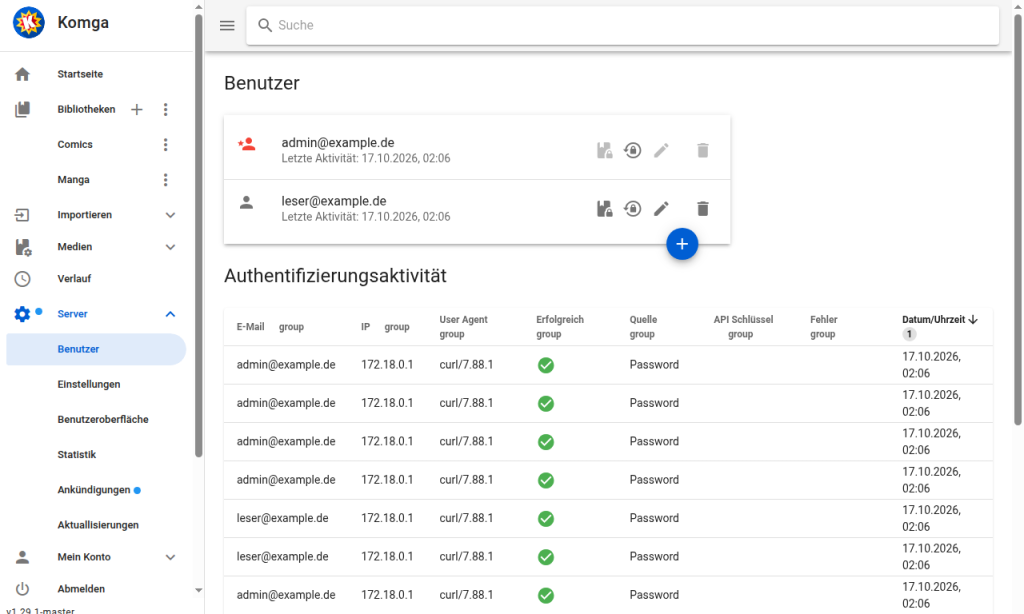Click the first row's 172.18.0.1 cell
This screenshot has height=614, width=1024.
pos(387,365)
